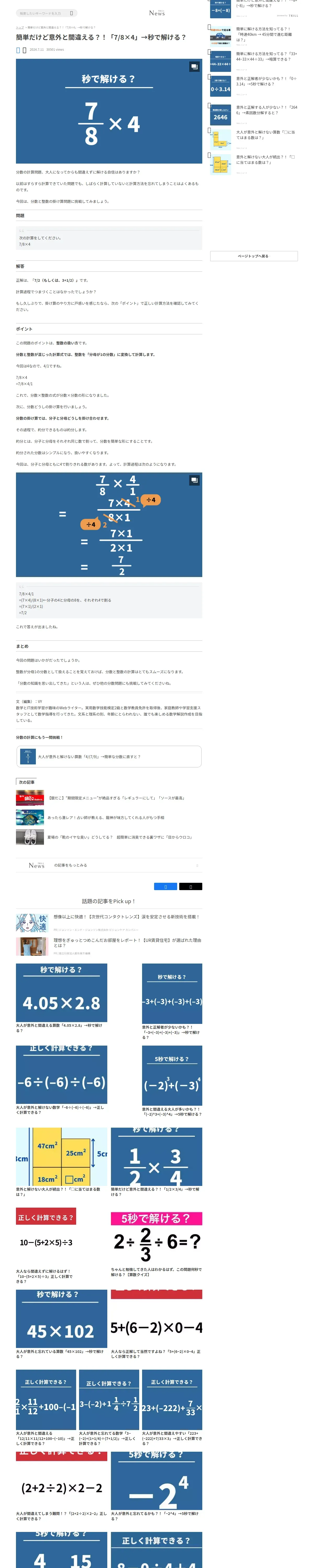Expand の記事をもっとみる row arrow
Viewport: 314px width, 1568px height.
coord(197,866)
